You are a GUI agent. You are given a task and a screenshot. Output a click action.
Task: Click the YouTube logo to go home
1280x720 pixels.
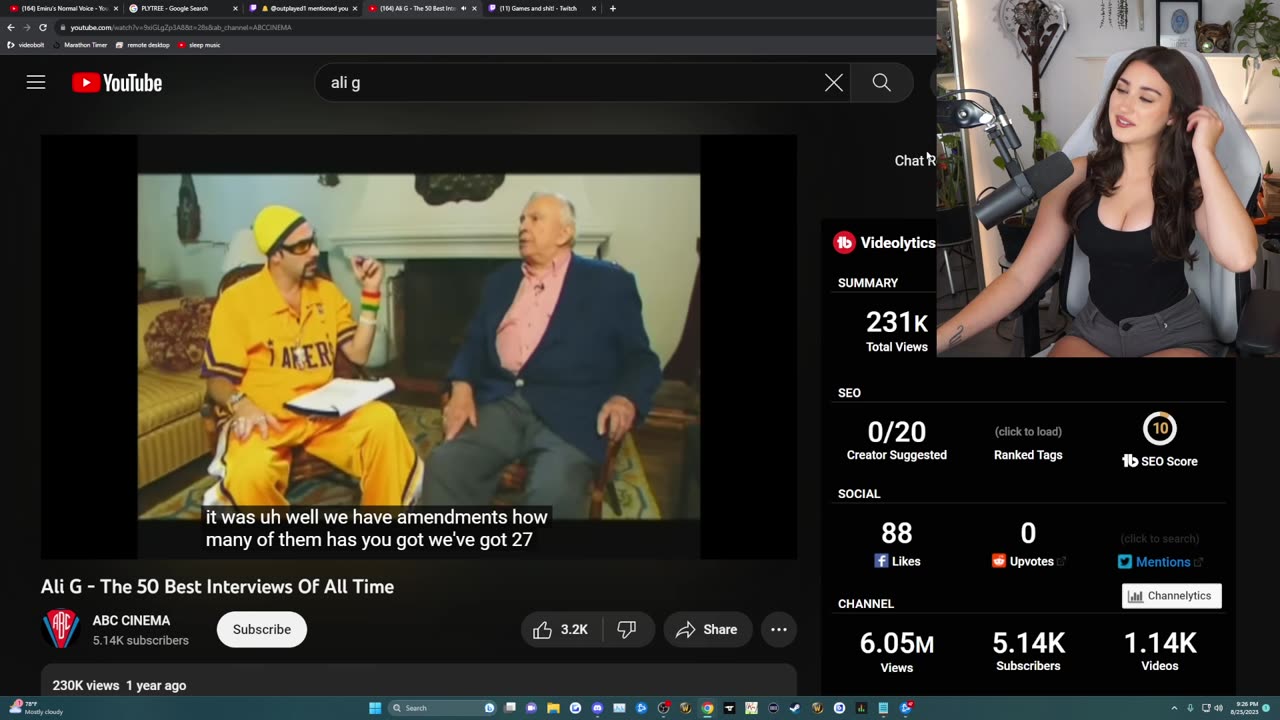[117, 83]
